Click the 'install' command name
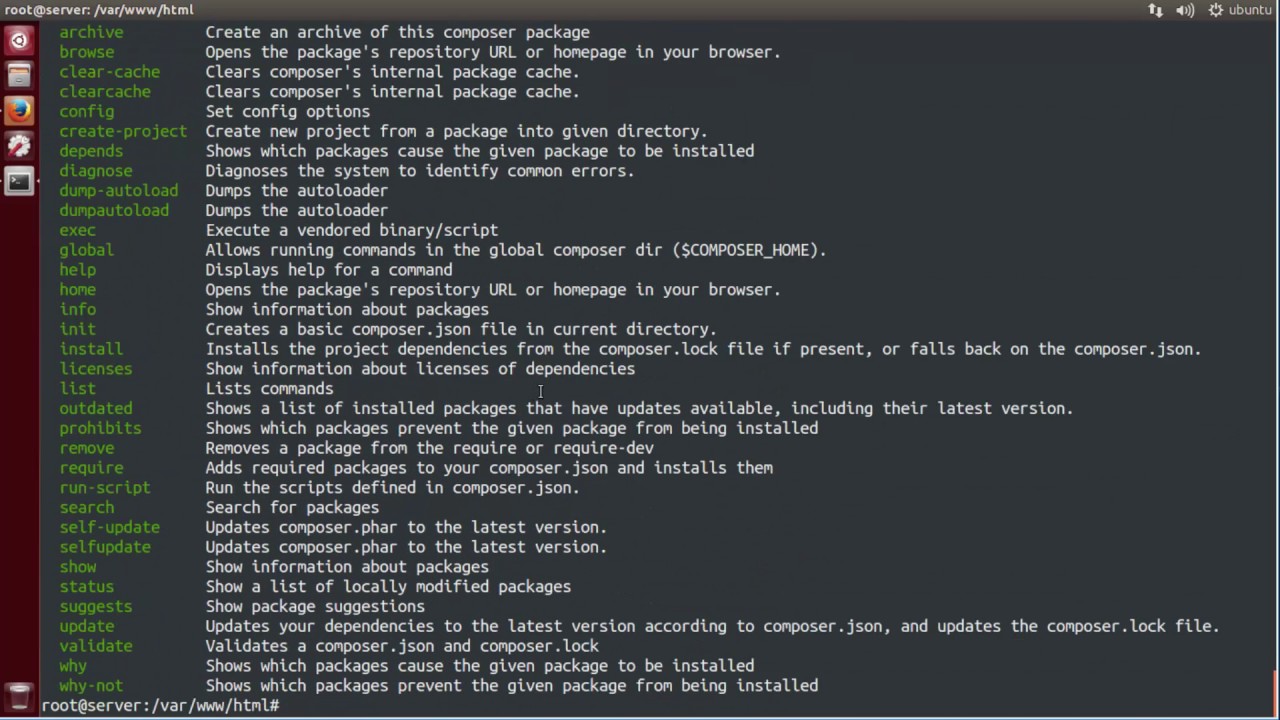This screenshot has height=720, width=1280. click(91, 349)
